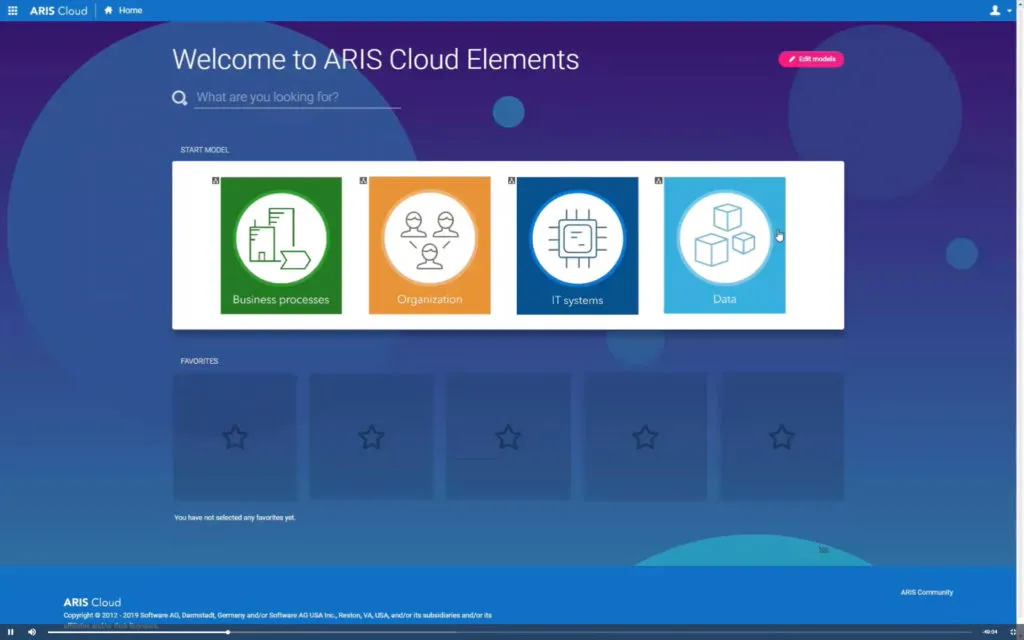Click the 'START MODEL' section label
The image size is (1024, 640).
pyautogui.click(x=204, y=150)
